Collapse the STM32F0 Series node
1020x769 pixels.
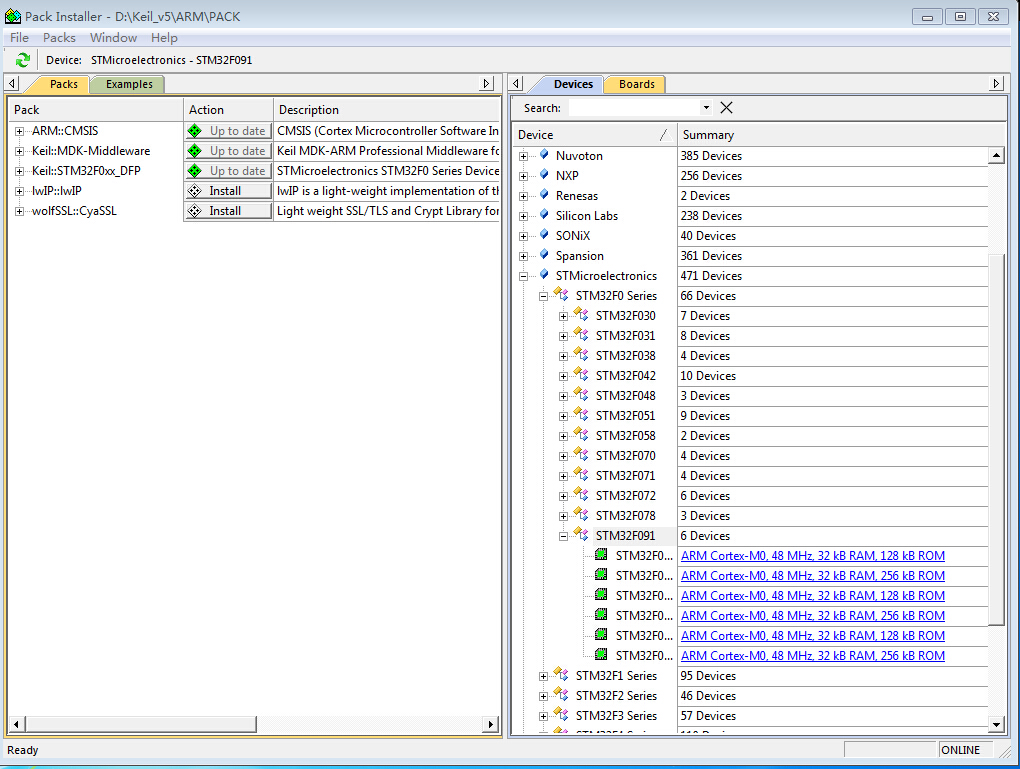click(544, 297)
